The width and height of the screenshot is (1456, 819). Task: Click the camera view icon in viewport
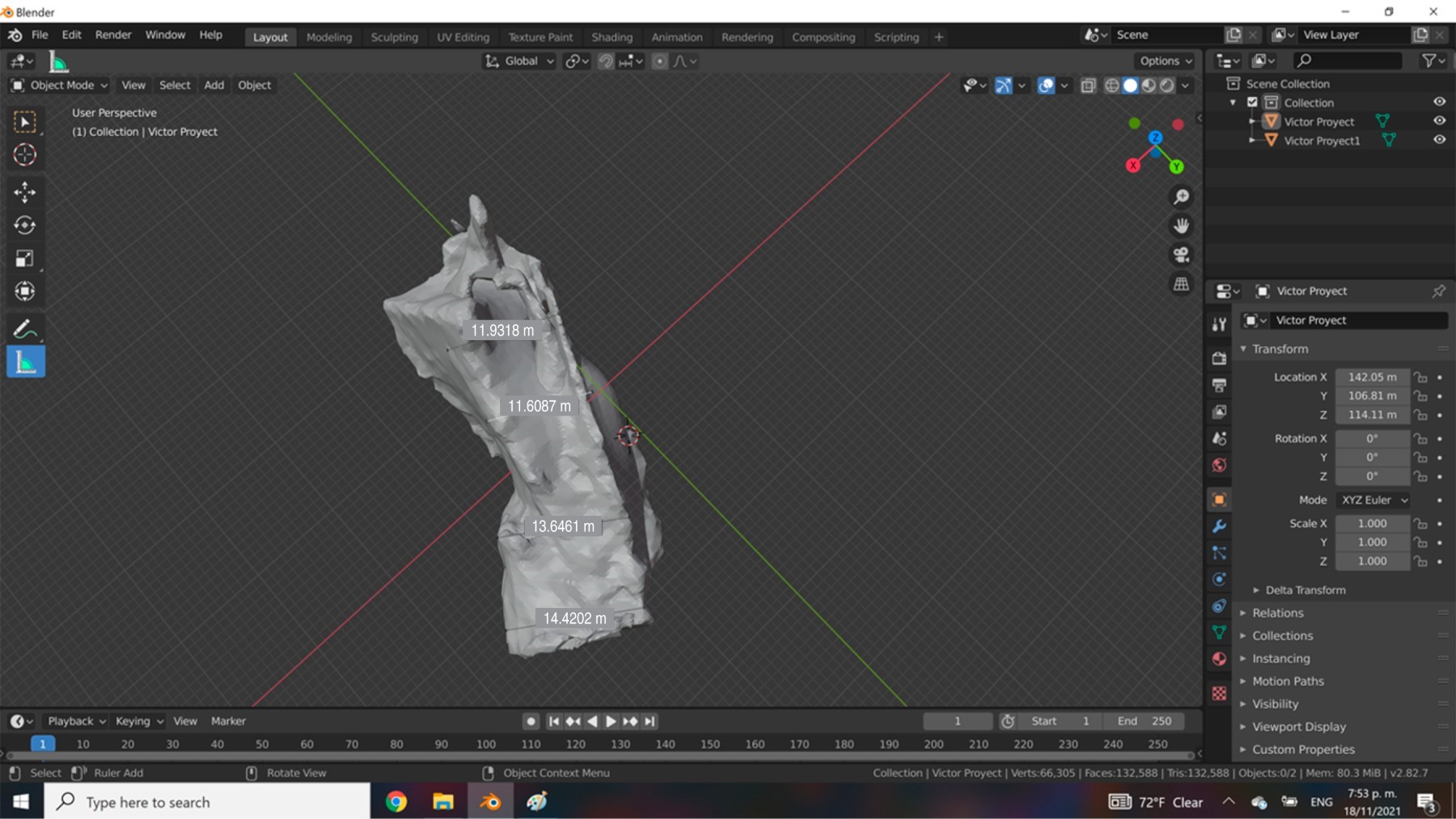tap(1181, 255)
